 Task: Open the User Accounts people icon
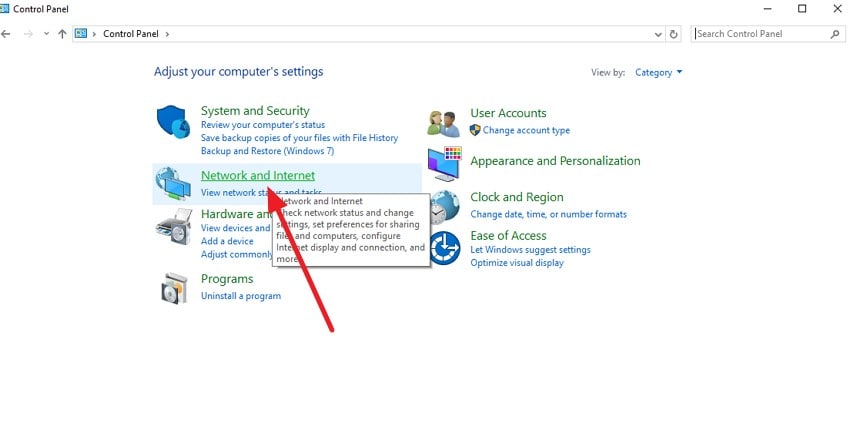pos(443,124)
